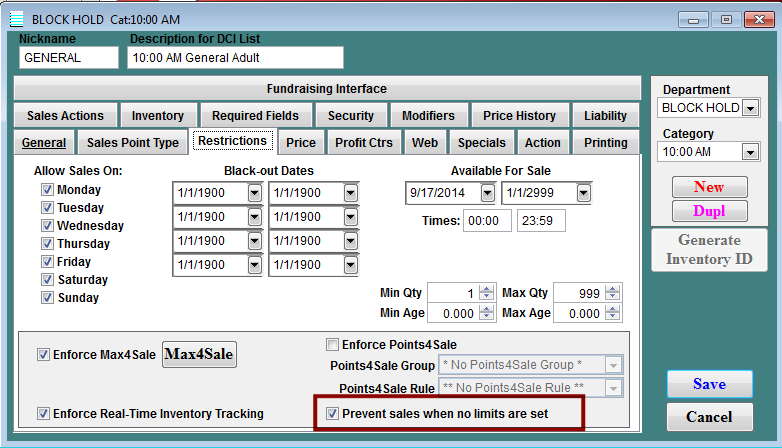Toggle Enforce Max4Sale checkbox
Image resolution: width=782 pixels, height=448 pixels.
[43, 355]
